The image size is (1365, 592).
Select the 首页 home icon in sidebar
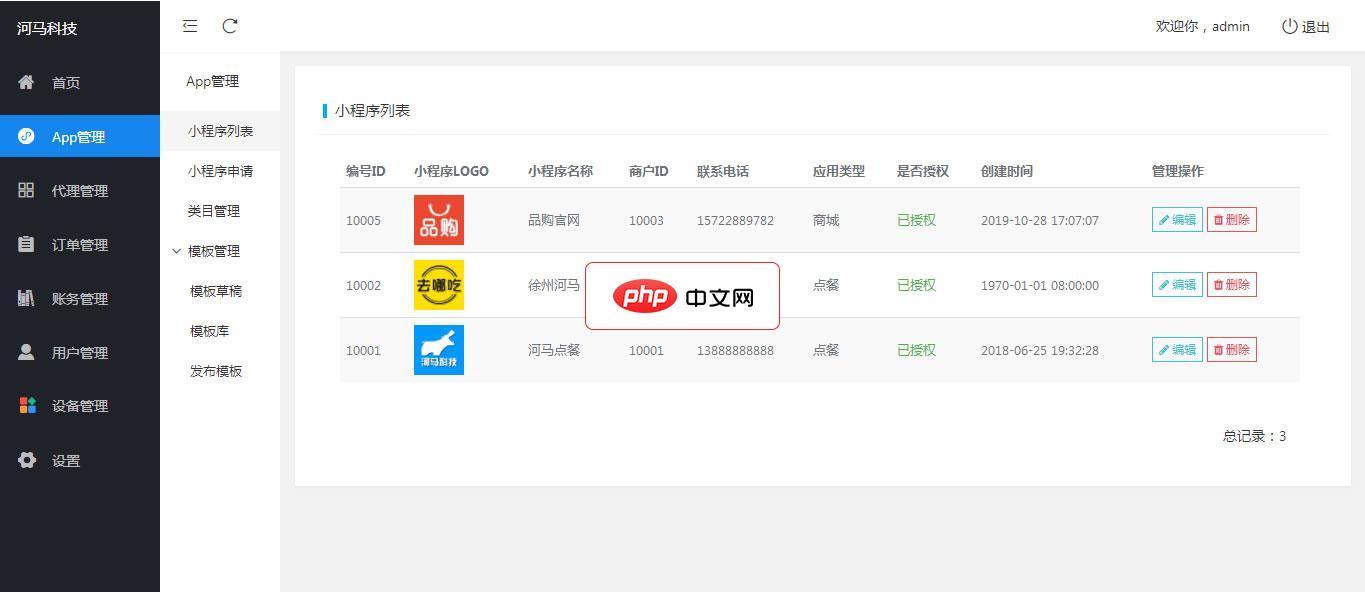27,83
